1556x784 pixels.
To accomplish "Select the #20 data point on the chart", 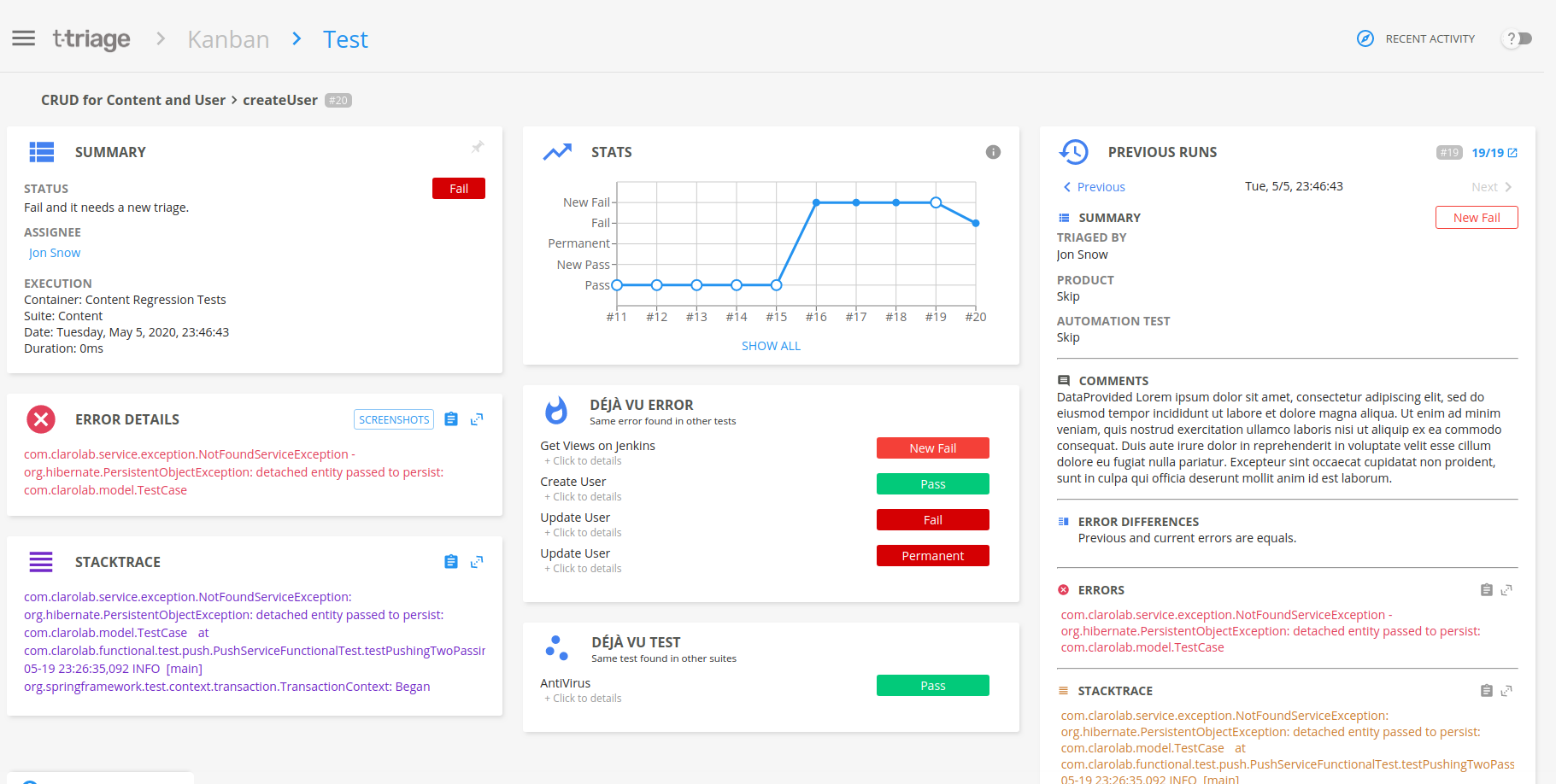I will tap(976, 223).
